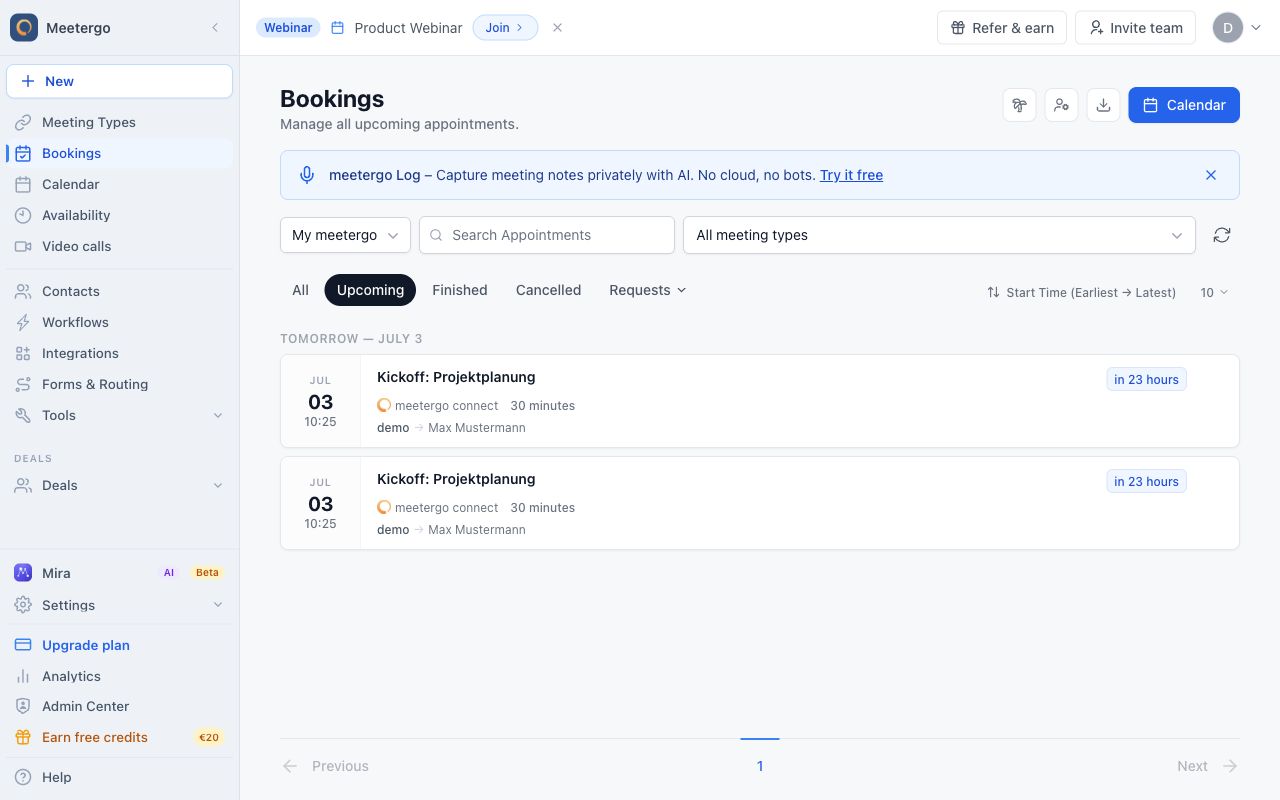1280x800 pixels.
Task: Open Analytics page
Action: coord(120,676)
